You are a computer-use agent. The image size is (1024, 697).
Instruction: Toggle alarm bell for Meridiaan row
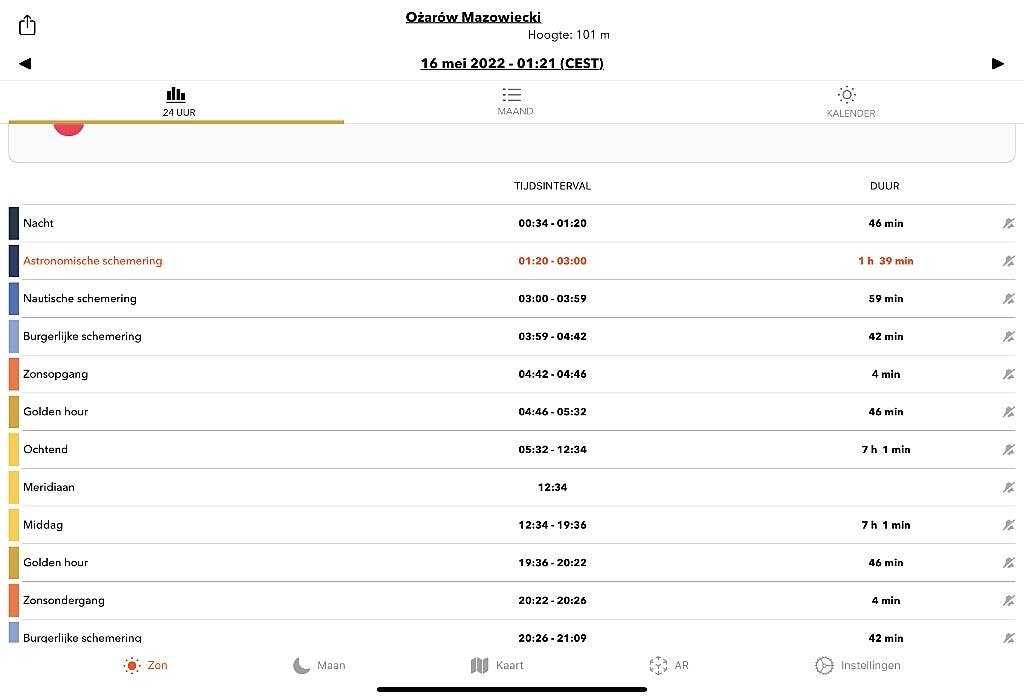pyautogui.click(x=1008, y=487)
